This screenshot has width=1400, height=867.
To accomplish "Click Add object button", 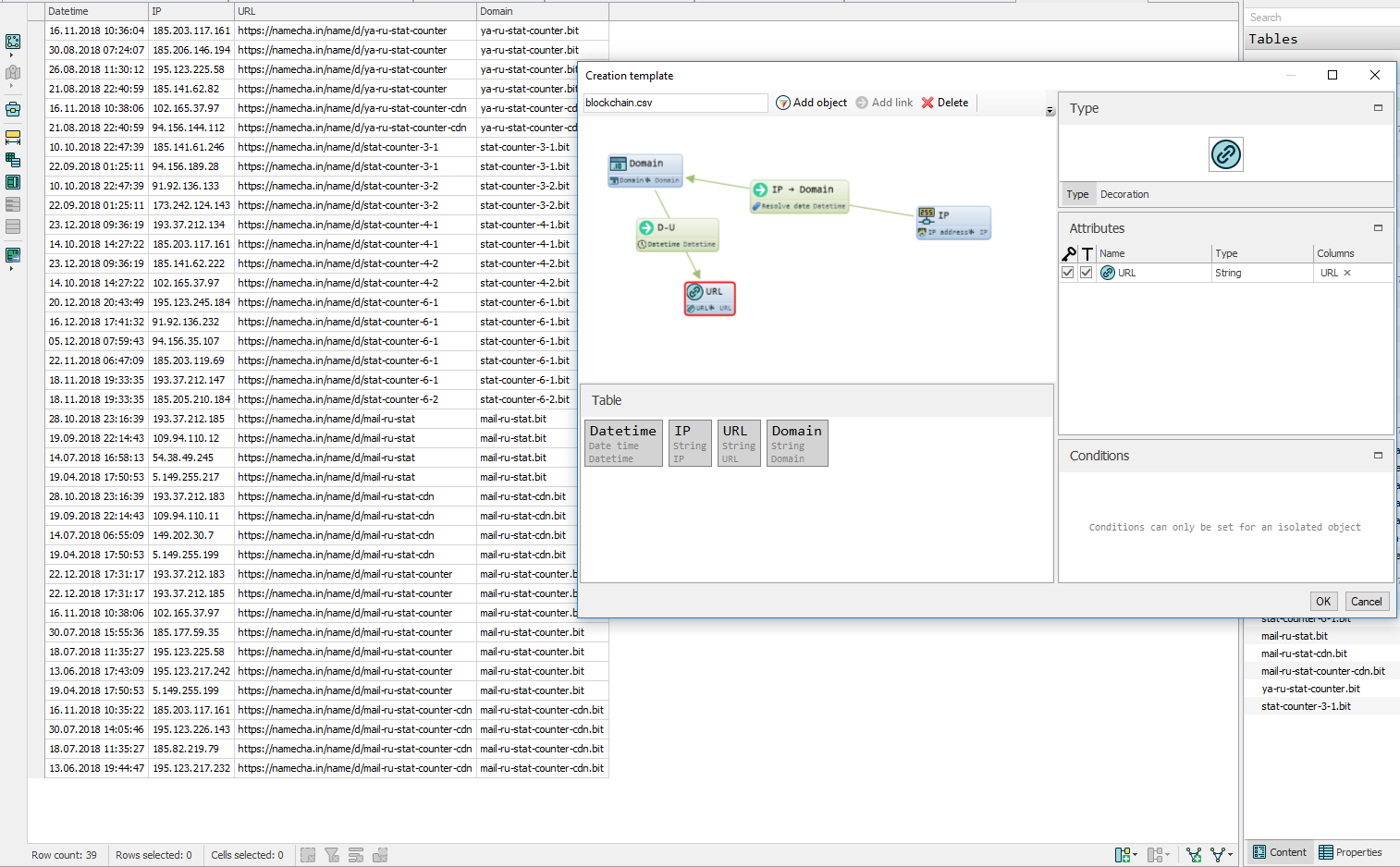I will tap(811, 103).
